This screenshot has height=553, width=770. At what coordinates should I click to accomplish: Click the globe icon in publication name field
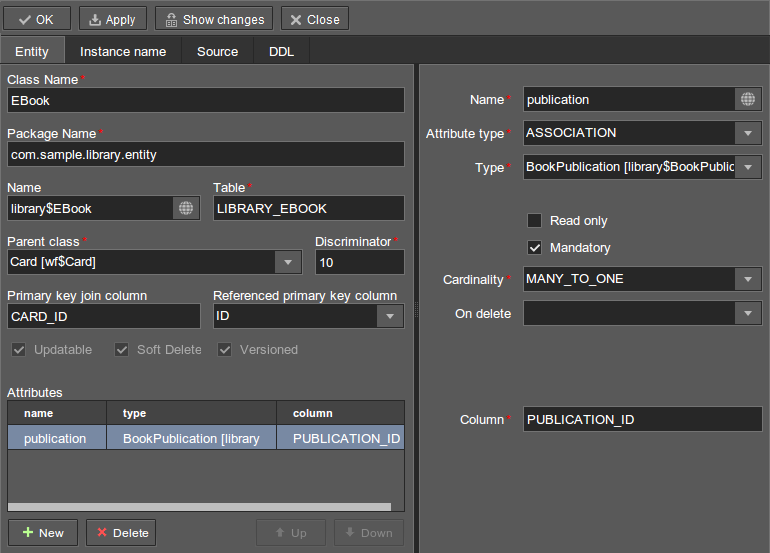tap(747, 100)
